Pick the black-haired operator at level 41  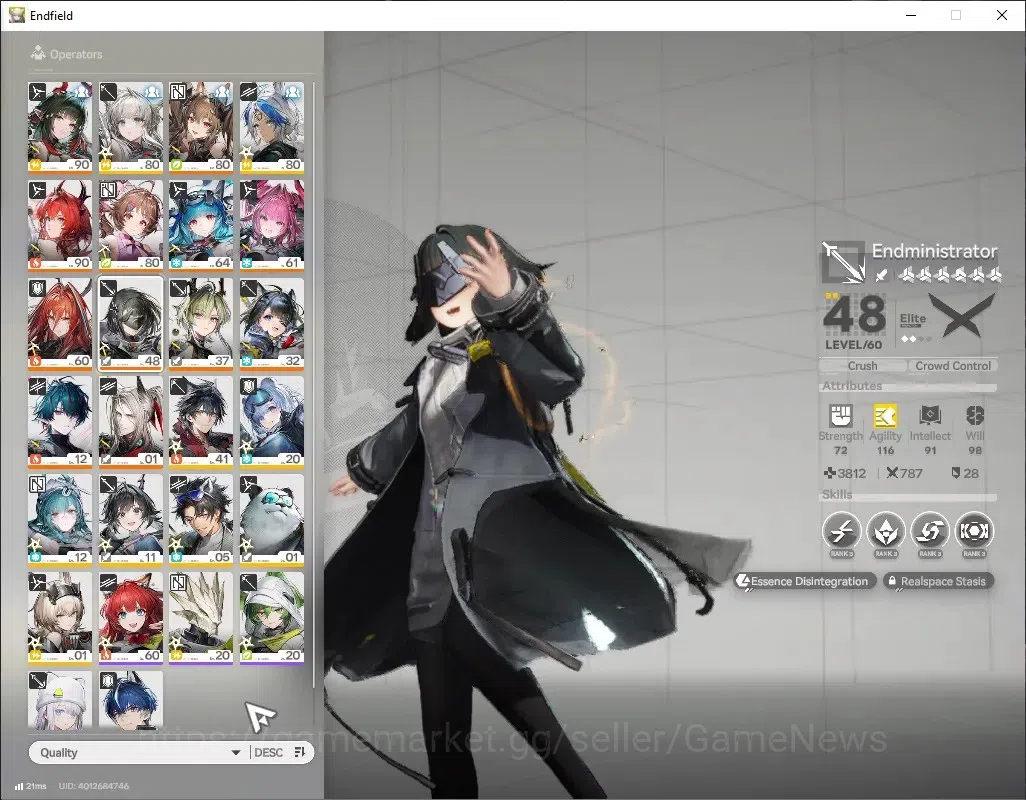point(202,421)
